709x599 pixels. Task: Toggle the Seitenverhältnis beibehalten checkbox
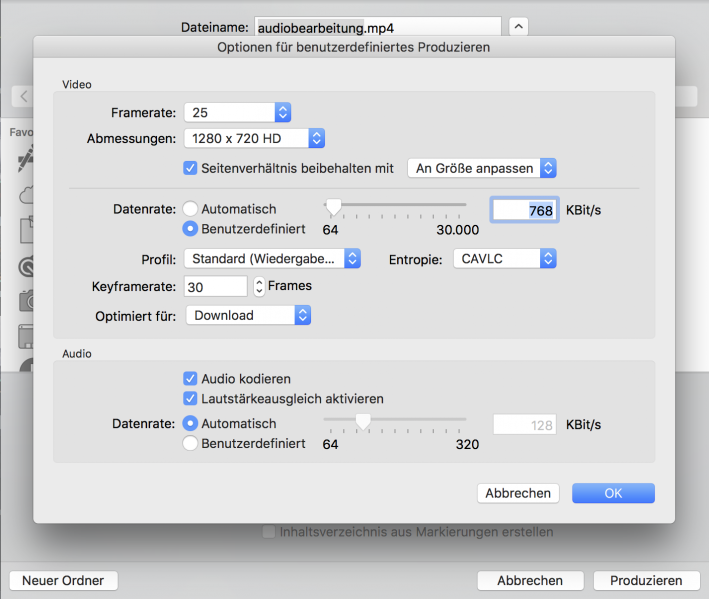[190, 168]
